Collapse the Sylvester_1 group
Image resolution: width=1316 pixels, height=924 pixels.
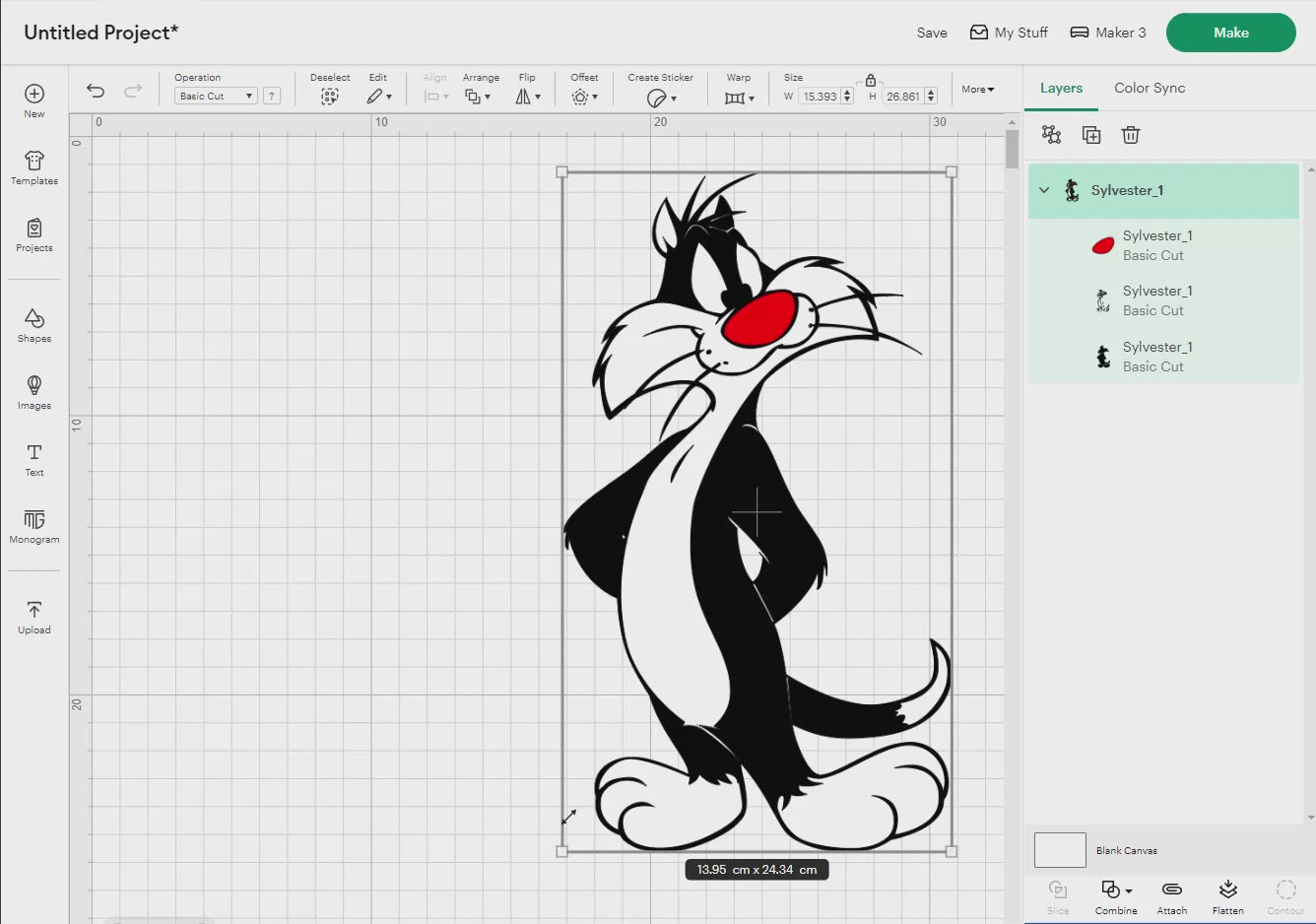[1044, 190]
